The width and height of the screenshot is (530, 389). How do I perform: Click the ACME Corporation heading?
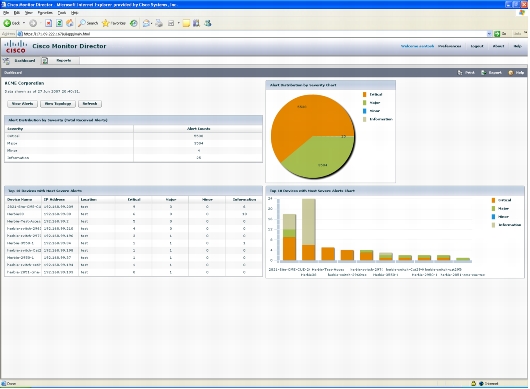[x=24, y=83]
